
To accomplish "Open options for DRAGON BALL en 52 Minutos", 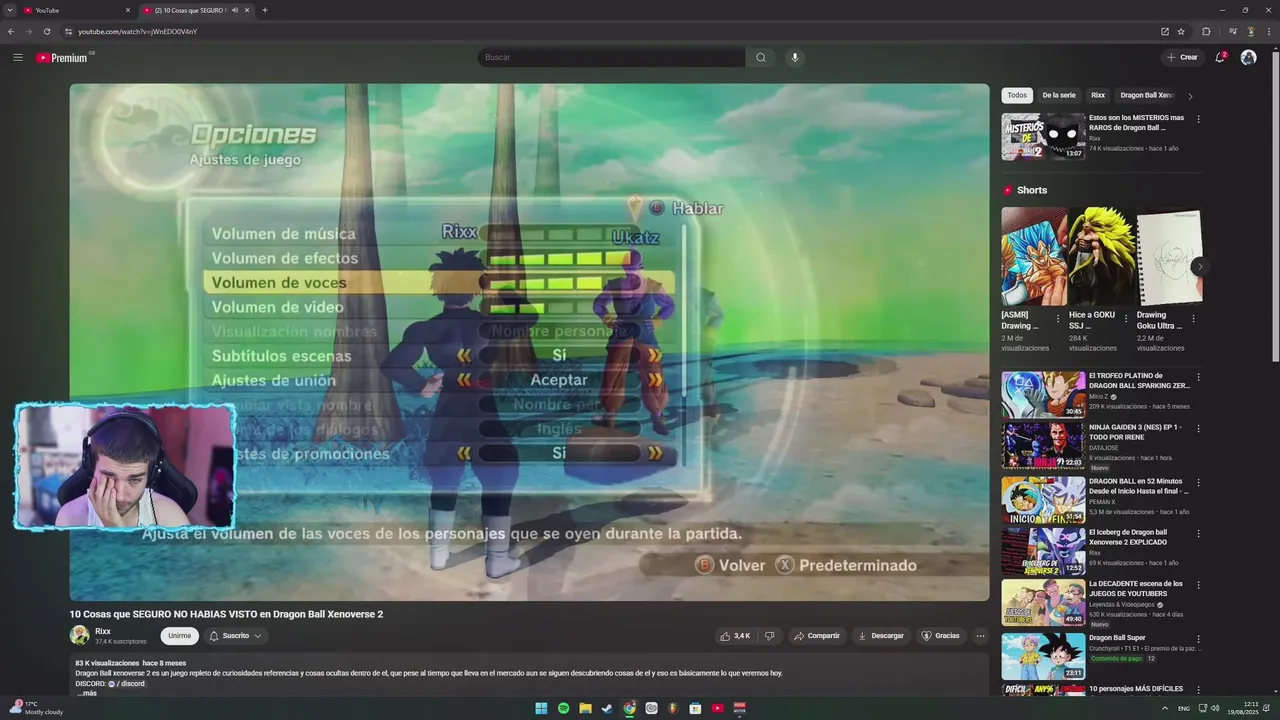I will 1198,482.
